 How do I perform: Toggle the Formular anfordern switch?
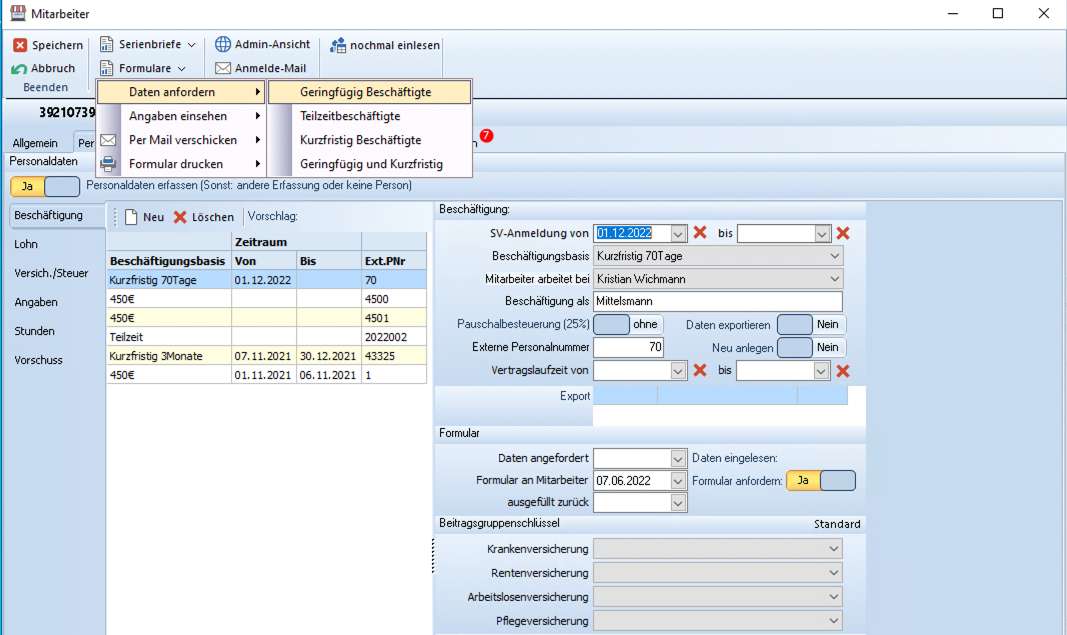point(820,481)
